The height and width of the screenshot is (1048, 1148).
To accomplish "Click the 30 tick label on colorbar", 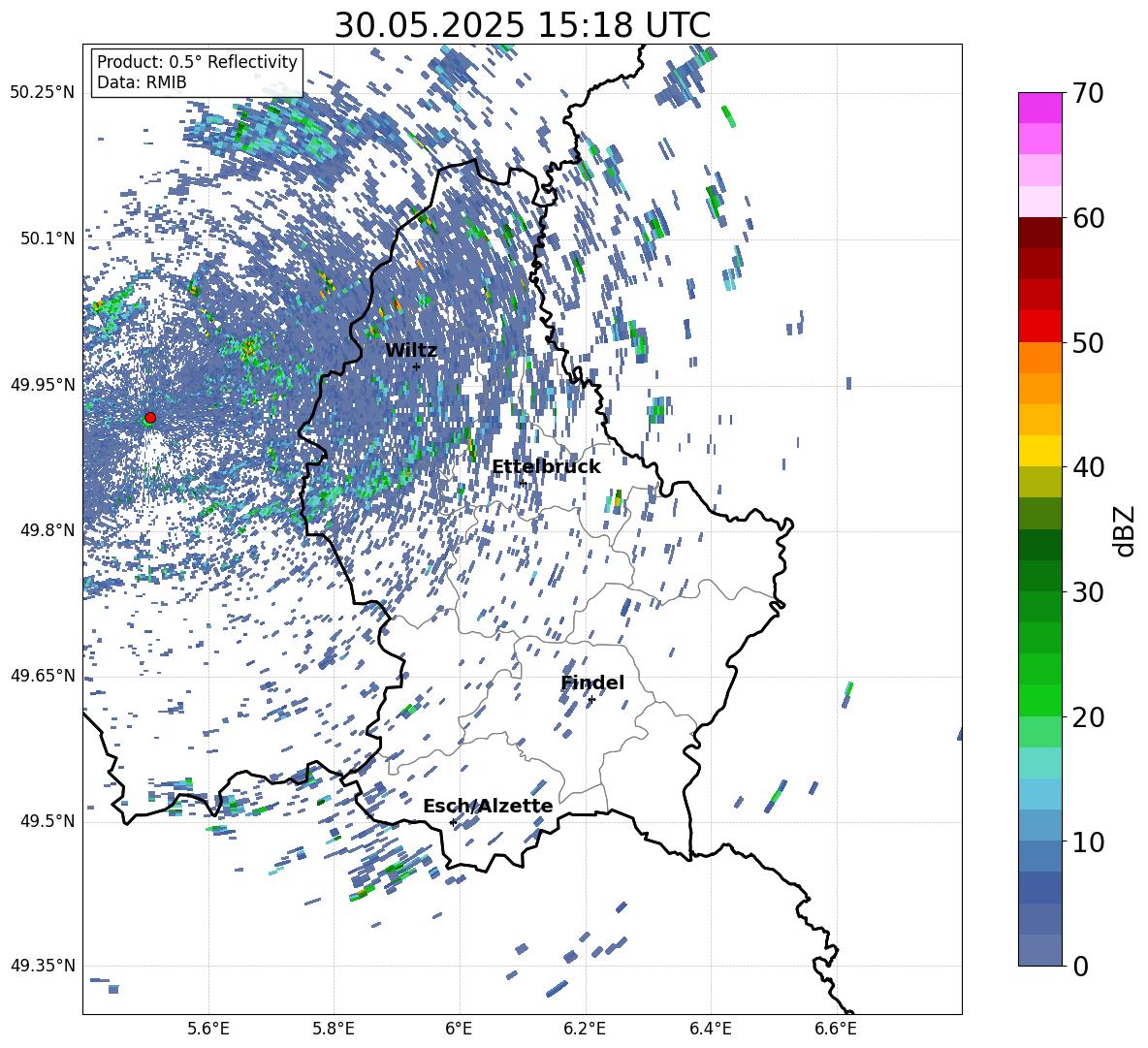I will tap(1087, 592).
